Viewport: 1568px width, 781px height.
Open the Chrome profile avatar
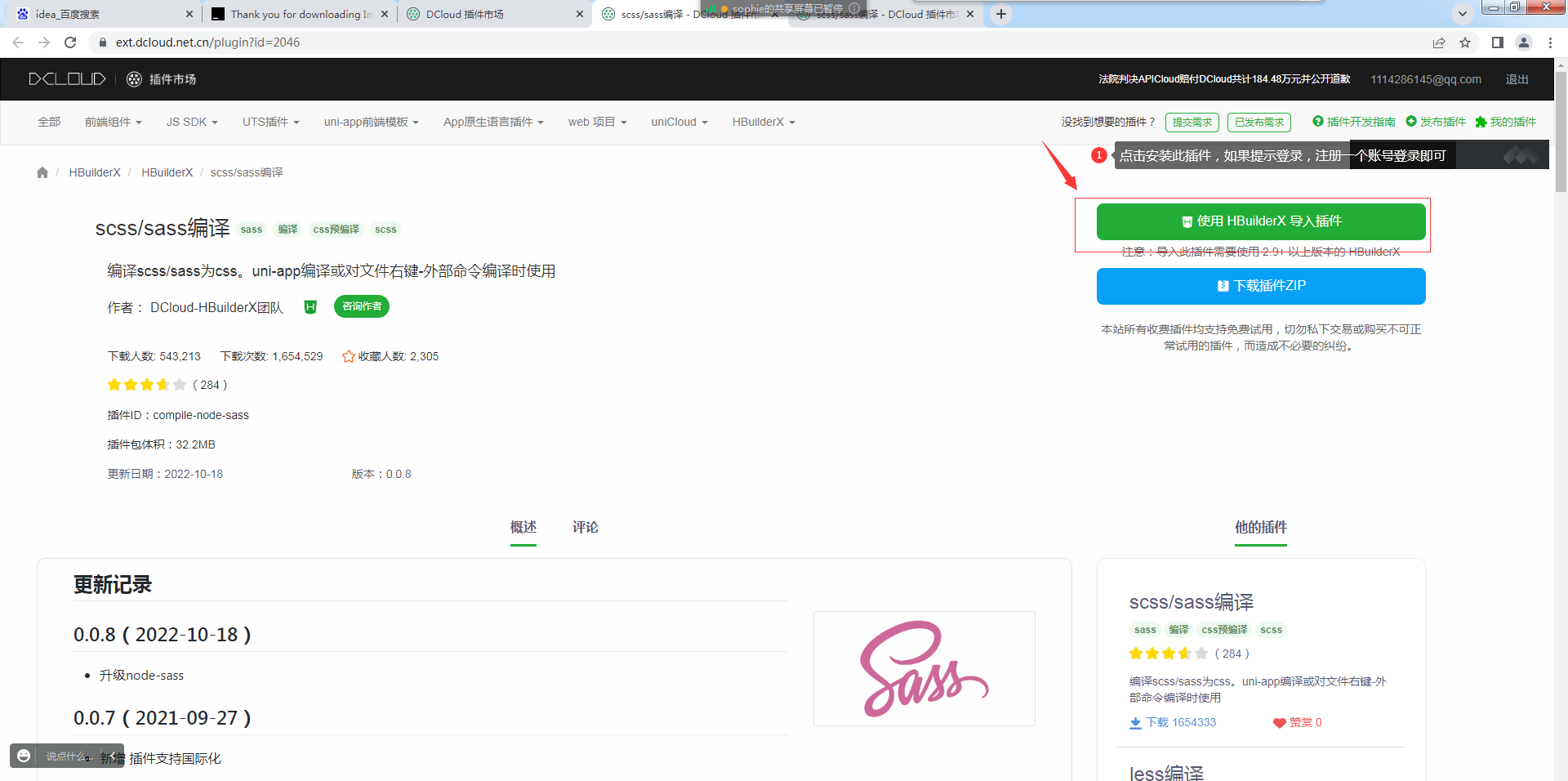[1524, 42]
